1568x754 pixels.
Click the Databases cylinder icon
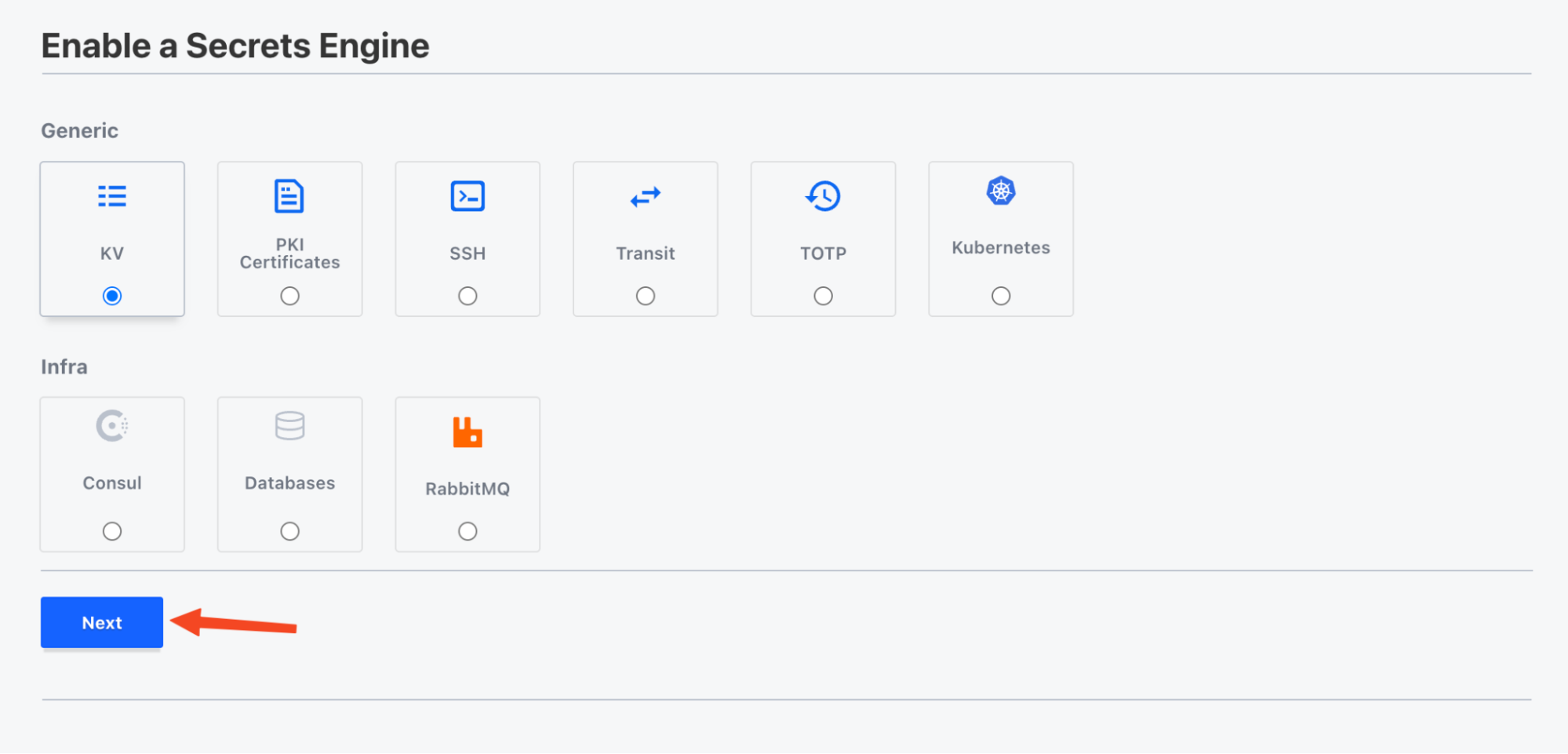(289, 426)
